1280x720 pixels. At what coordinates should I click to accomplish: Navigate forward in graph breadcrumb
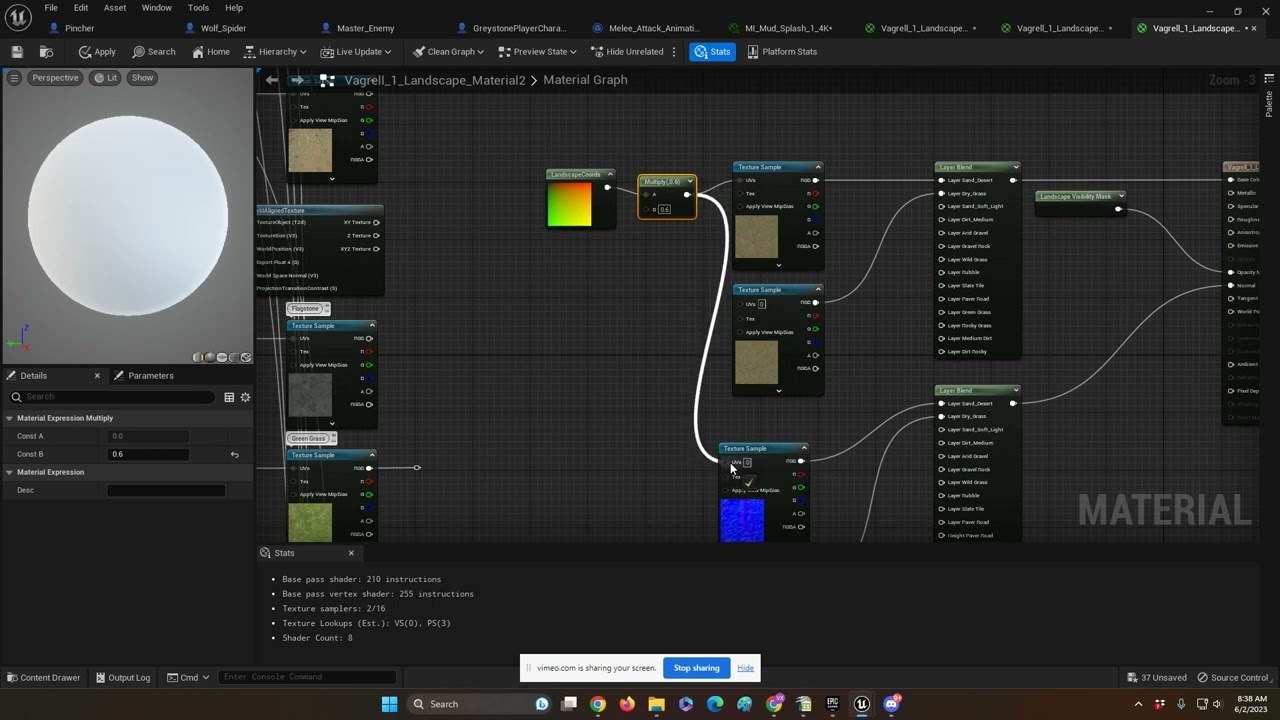click(x=296, y=80)
